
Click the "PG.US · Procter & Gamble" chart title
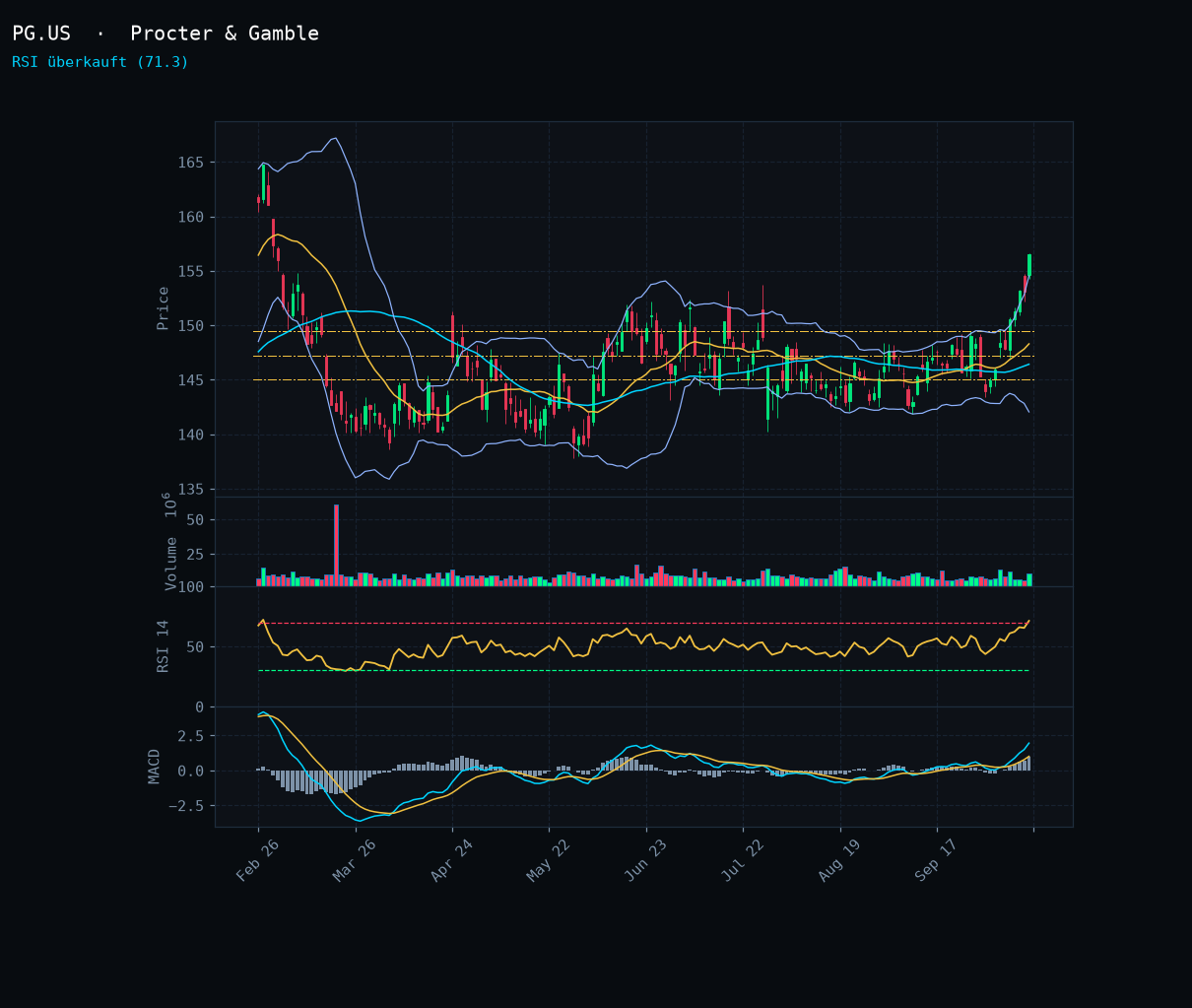(x=166, y=34)
